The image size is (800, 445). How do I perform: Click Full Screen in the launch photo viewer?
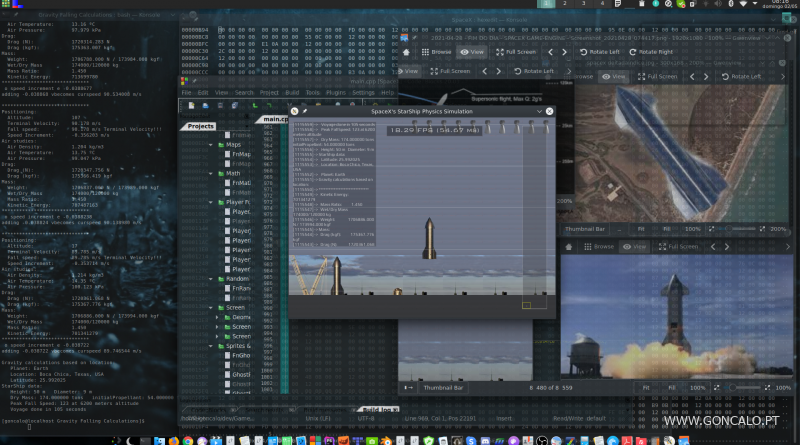click(x=677, y=246)
